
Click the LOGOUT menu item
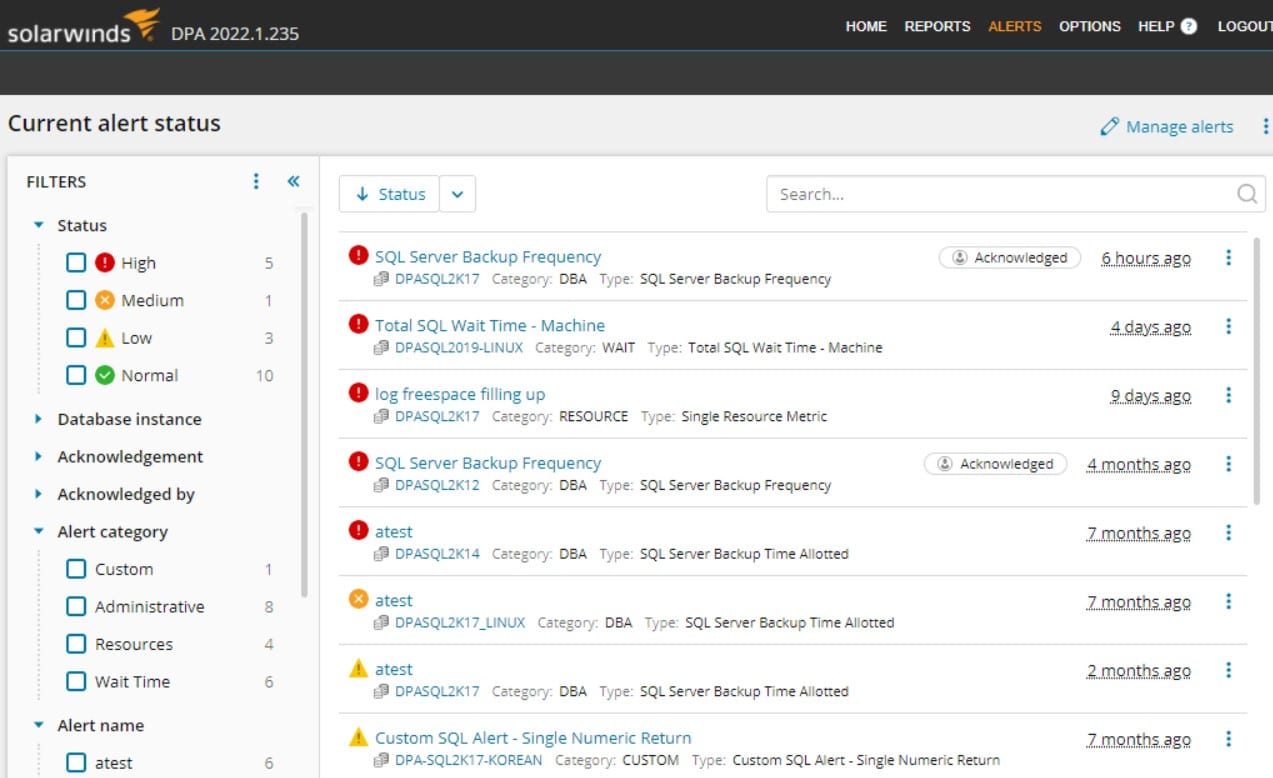[1244, 27]
